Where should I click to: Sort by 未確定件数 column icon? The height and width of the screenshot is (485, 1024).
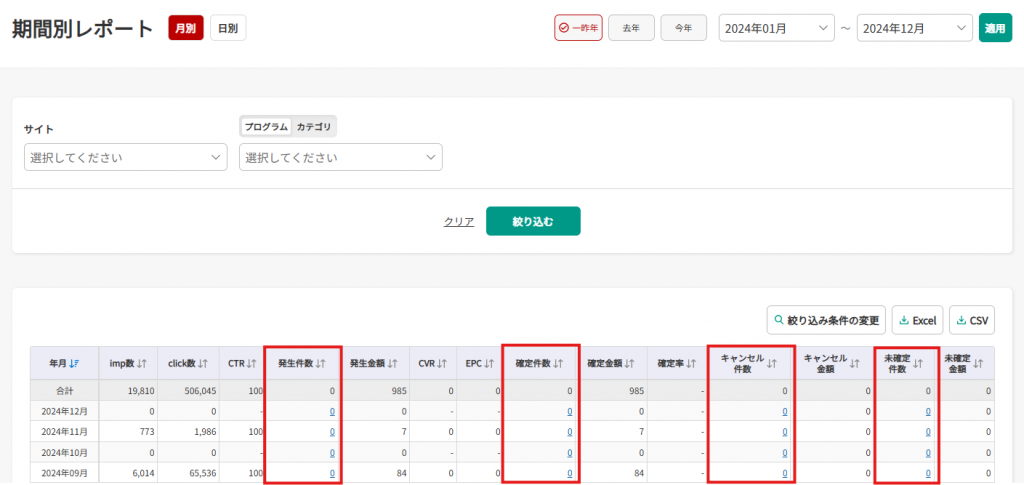(x=918, y=364)
